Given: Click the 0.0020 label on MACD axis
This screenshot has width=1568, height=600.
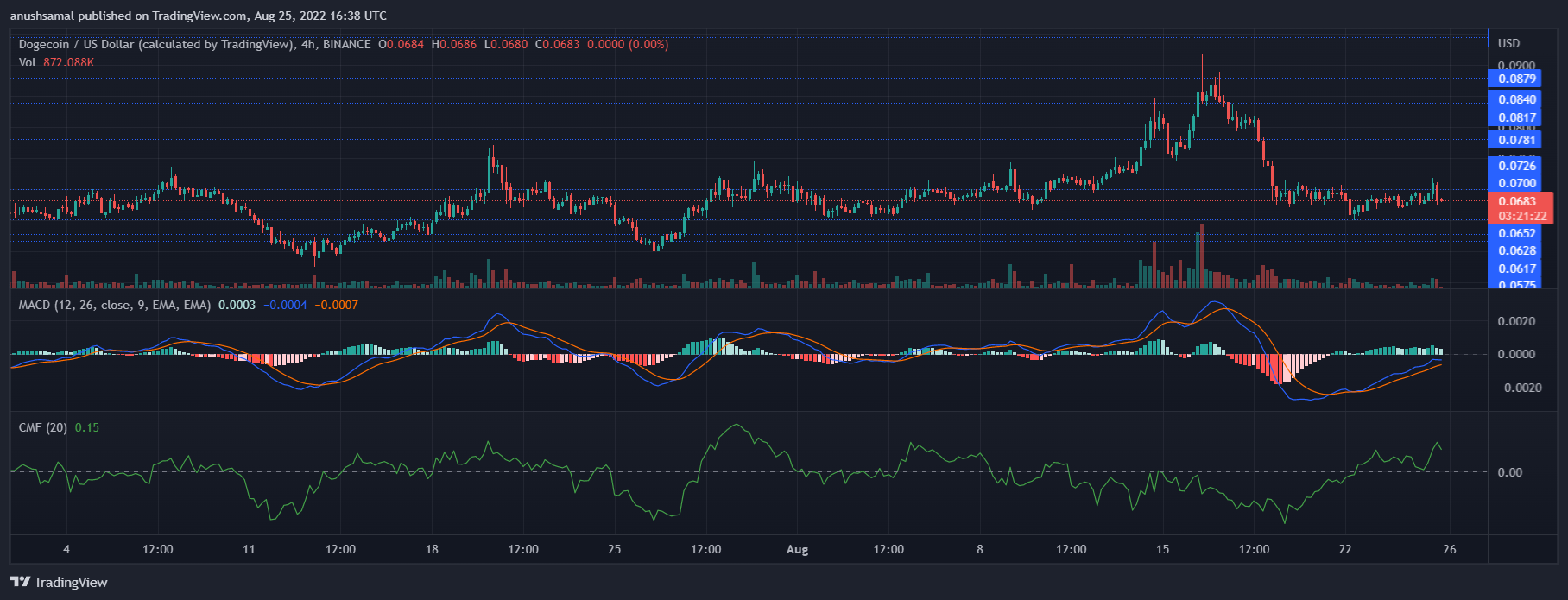Looking at the screenshot, I should coord(1517,321).
